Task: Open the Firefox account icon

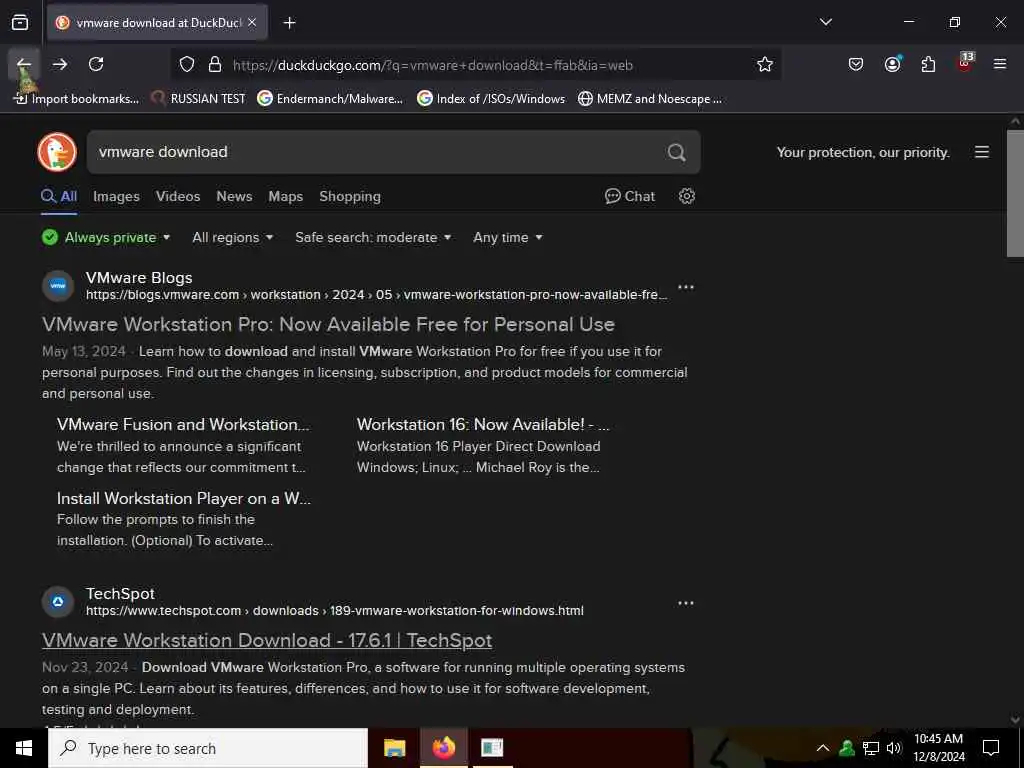Action: point(893,64)
